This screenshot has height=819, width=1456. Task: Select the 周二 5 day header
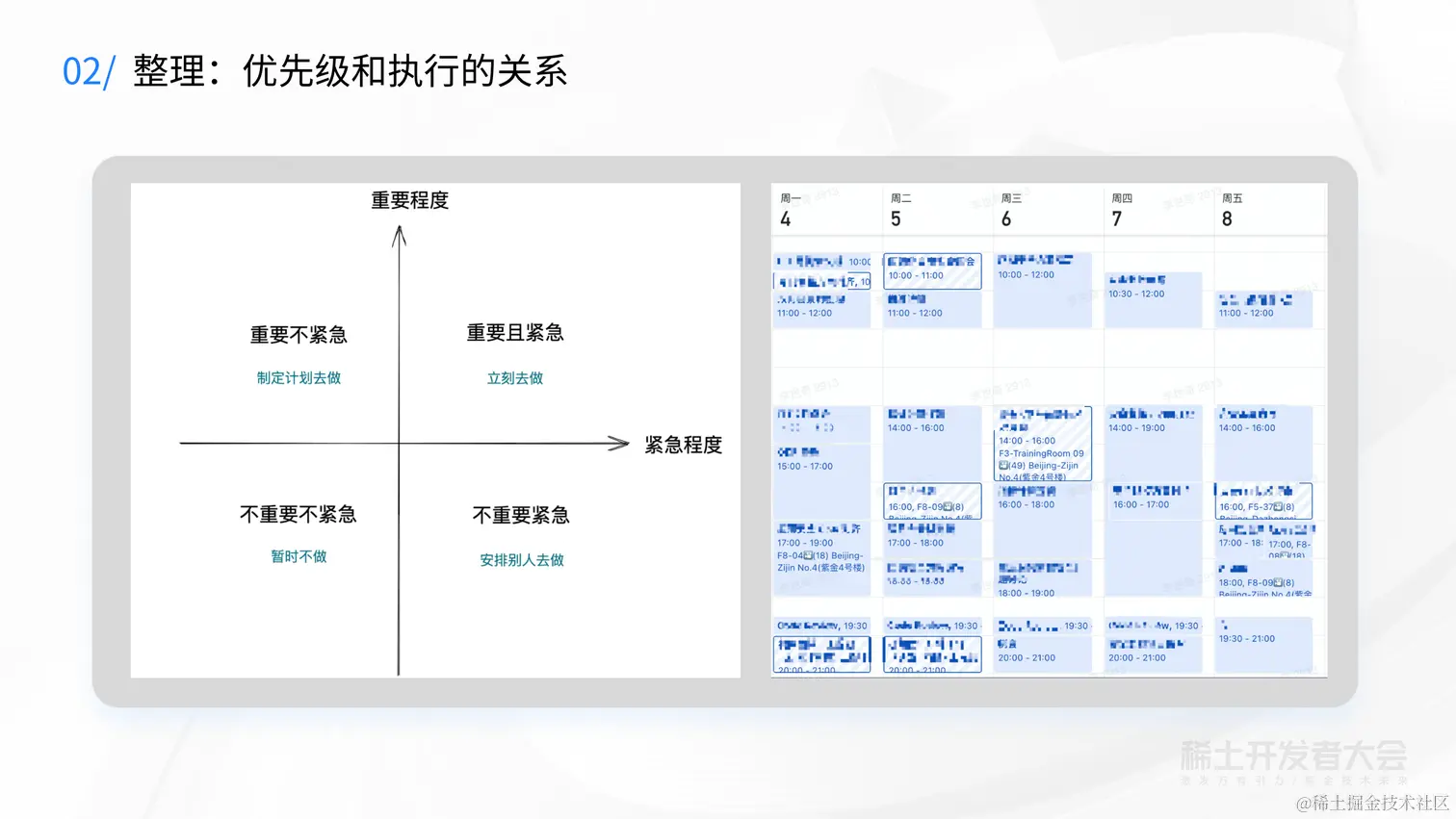pos(901,210)
